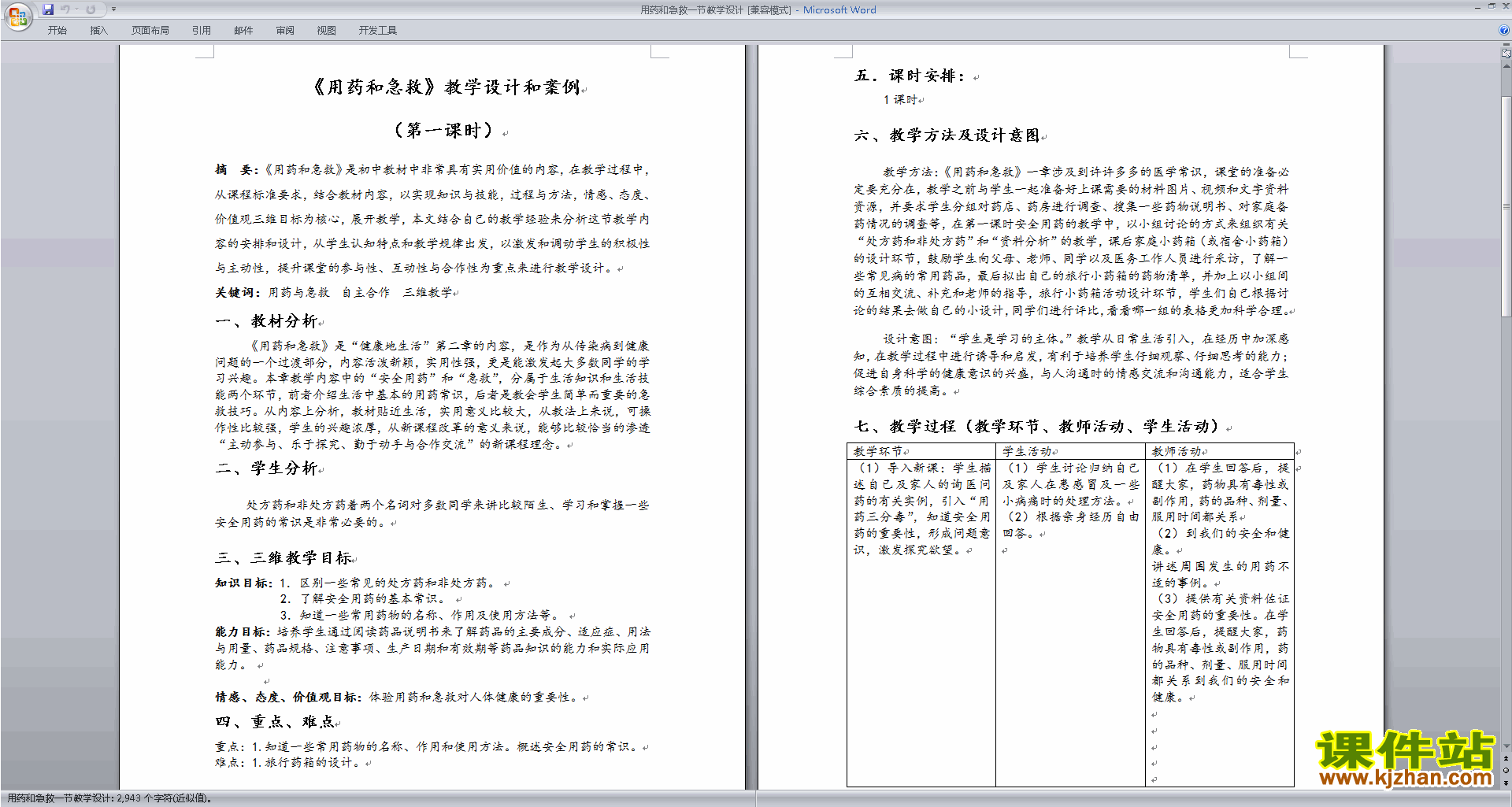Click the 教学环节 table header cell
This screenshot has width=1512, height=807.
[921, 451]
